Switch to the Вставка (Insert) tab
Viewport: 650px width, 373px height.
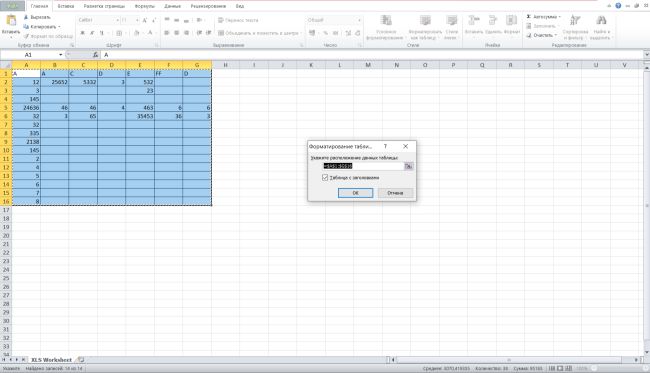(x=65, y=6)
